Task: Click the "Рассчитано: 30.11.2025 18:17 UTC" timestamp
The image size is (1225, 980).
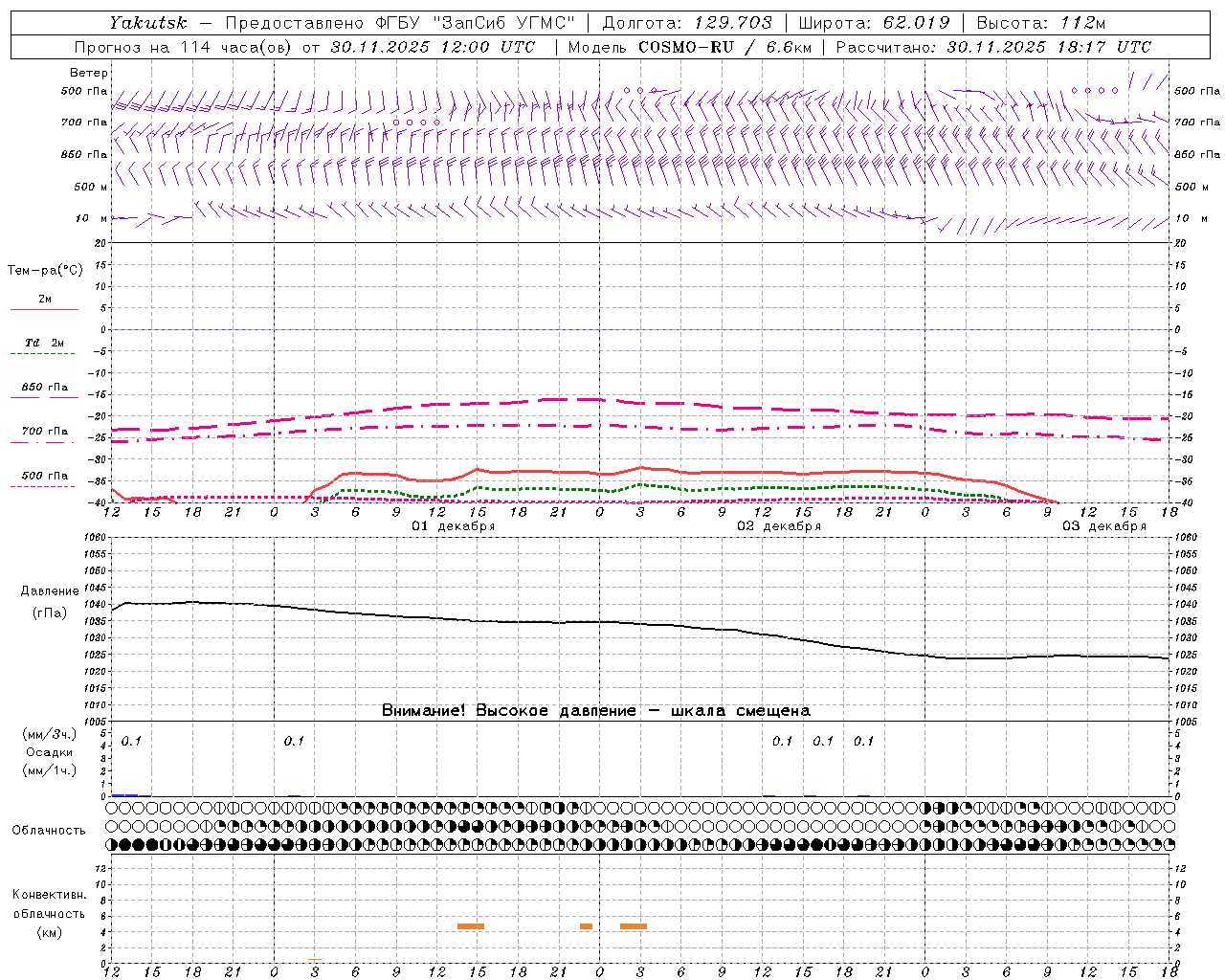Action: click(993, 47)
